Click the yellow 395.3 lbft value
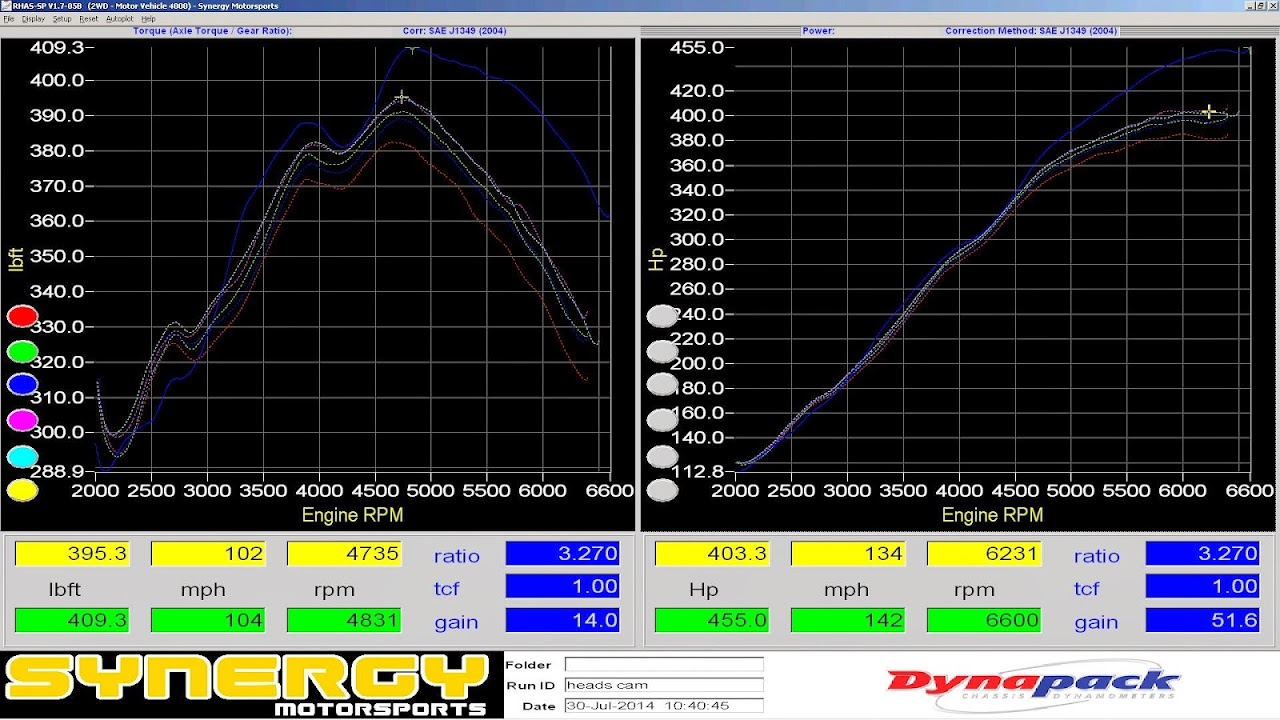Viewport: 1280px width, 720px height. pyautogui.click(x=72, y=553)
